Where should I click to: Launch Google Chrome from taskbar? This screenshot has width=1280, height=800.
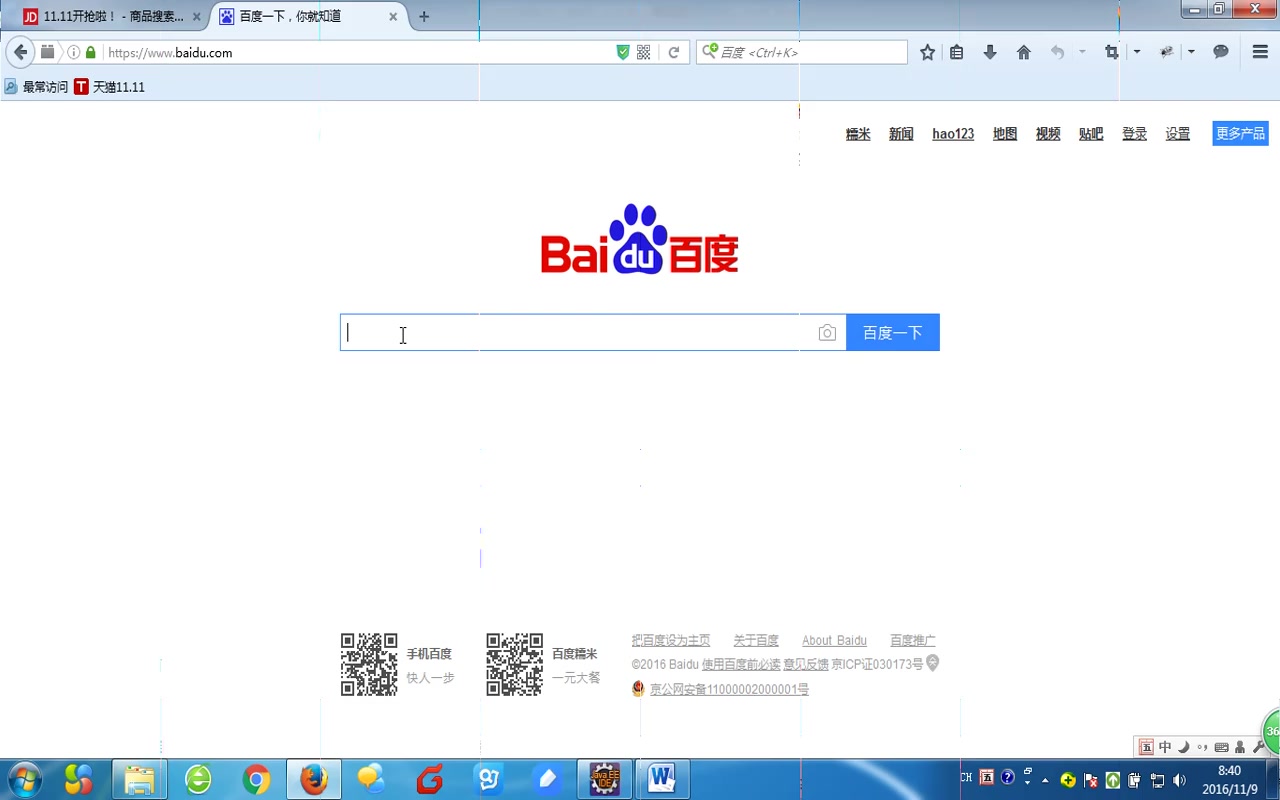pos(256,779)
